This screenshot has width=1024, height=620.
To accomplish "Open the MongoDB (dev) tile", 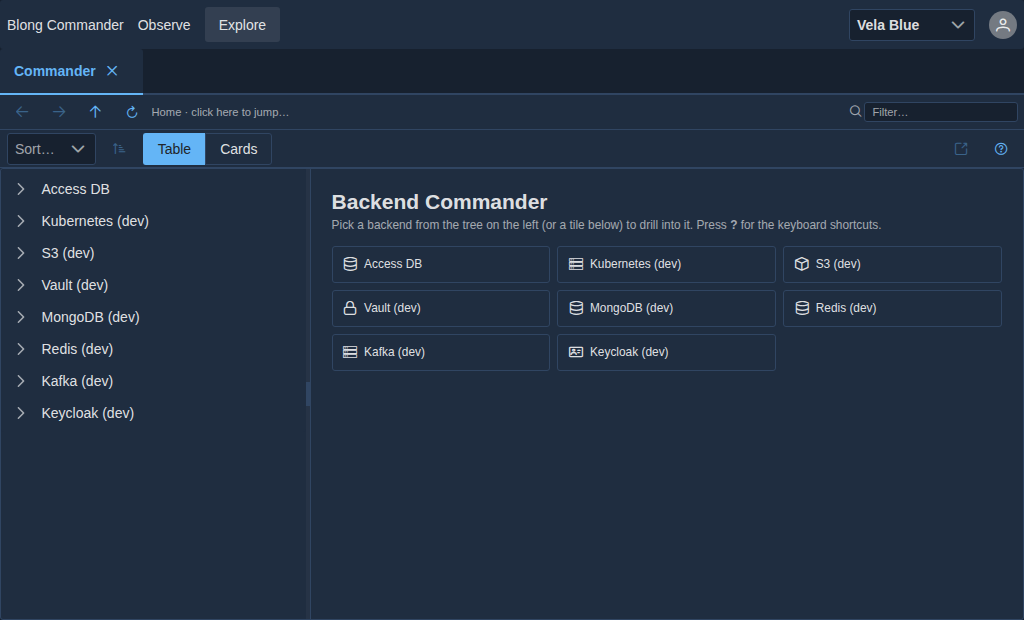I will click(666, 308).
